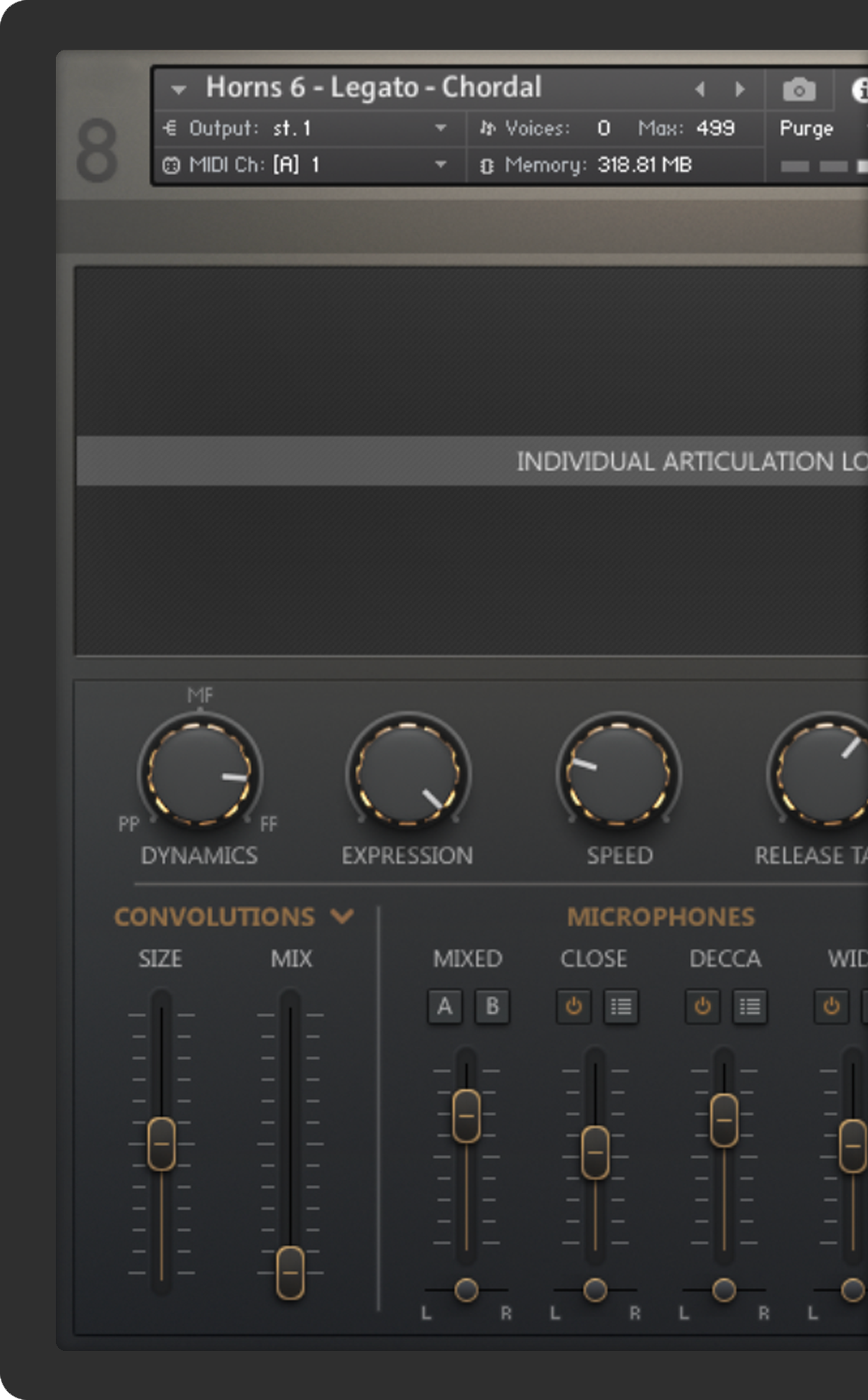Toggle CLOSE microphone power button
The image size is (868, 1400).
click(574, 1007)
